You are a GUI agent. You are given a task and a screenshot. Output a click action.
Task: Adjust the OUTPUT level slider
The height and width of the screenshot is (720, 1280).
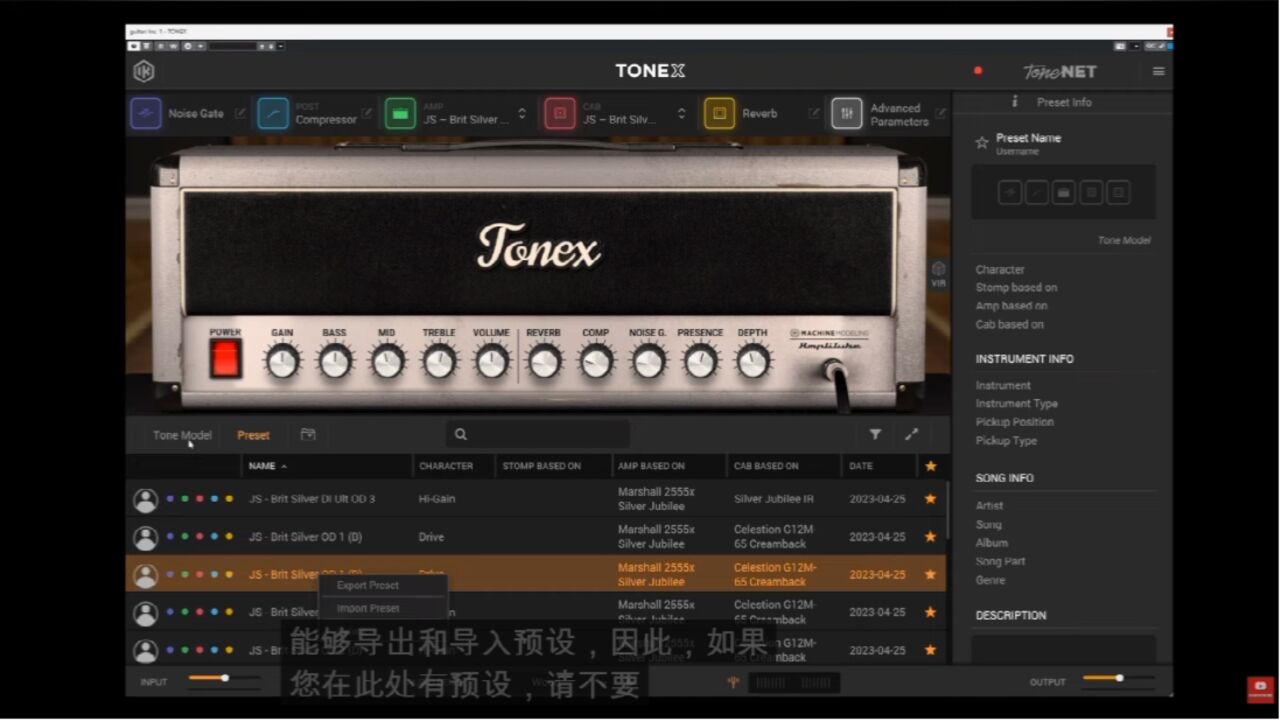pyautogui.click(x=1118, y=679)
